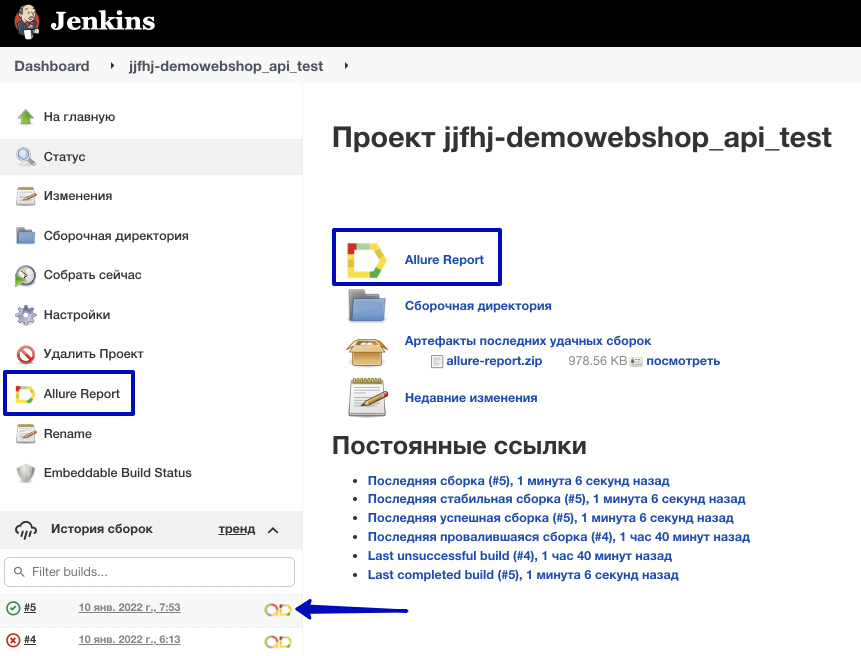Open Last completed build (#5) permalink
Image resolution: width=861 pixels, height=656 pixels.
pos(523,575)
